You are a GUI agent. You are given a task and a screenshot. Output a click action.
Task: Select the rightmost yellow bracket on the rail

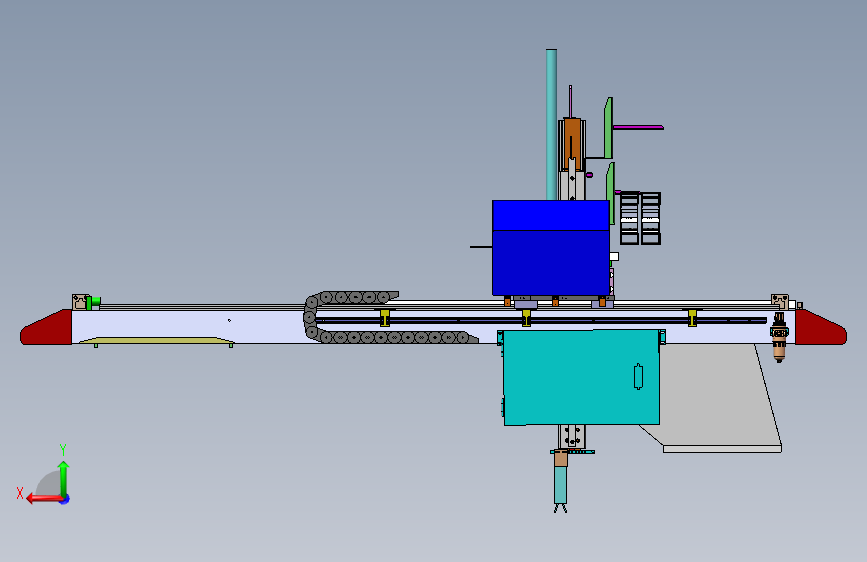click(692, 318)
